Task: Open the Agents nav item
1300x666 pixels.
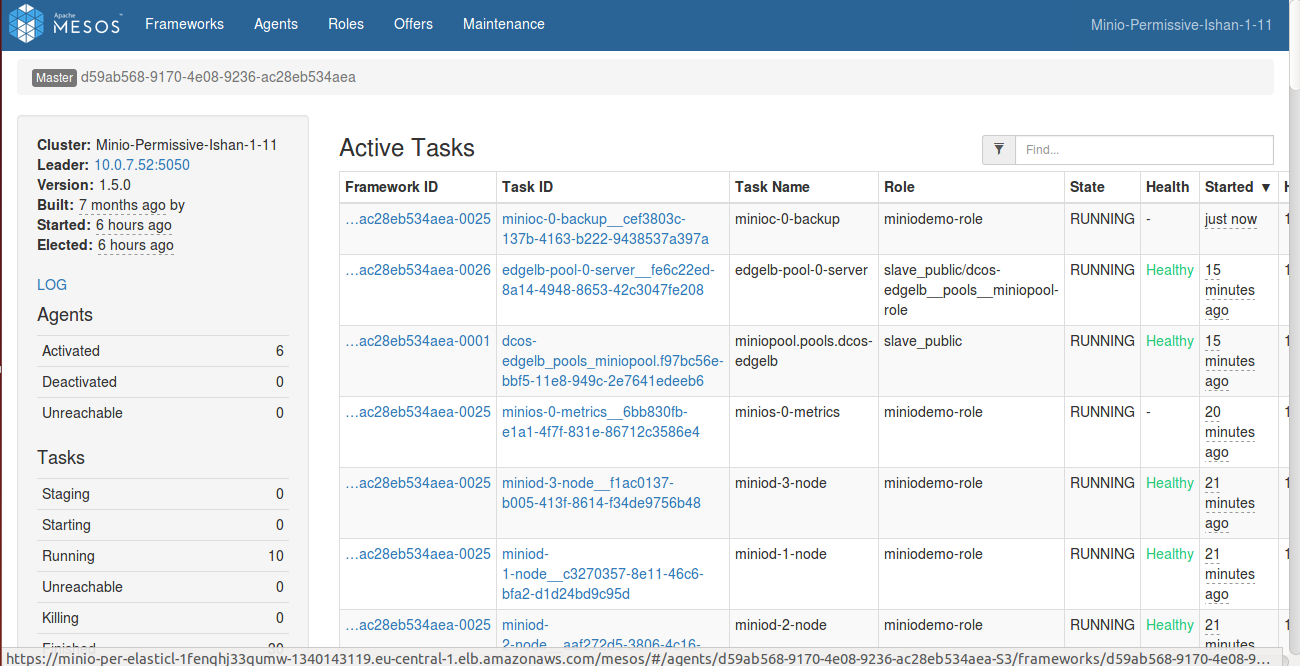Action: (276, 24)
